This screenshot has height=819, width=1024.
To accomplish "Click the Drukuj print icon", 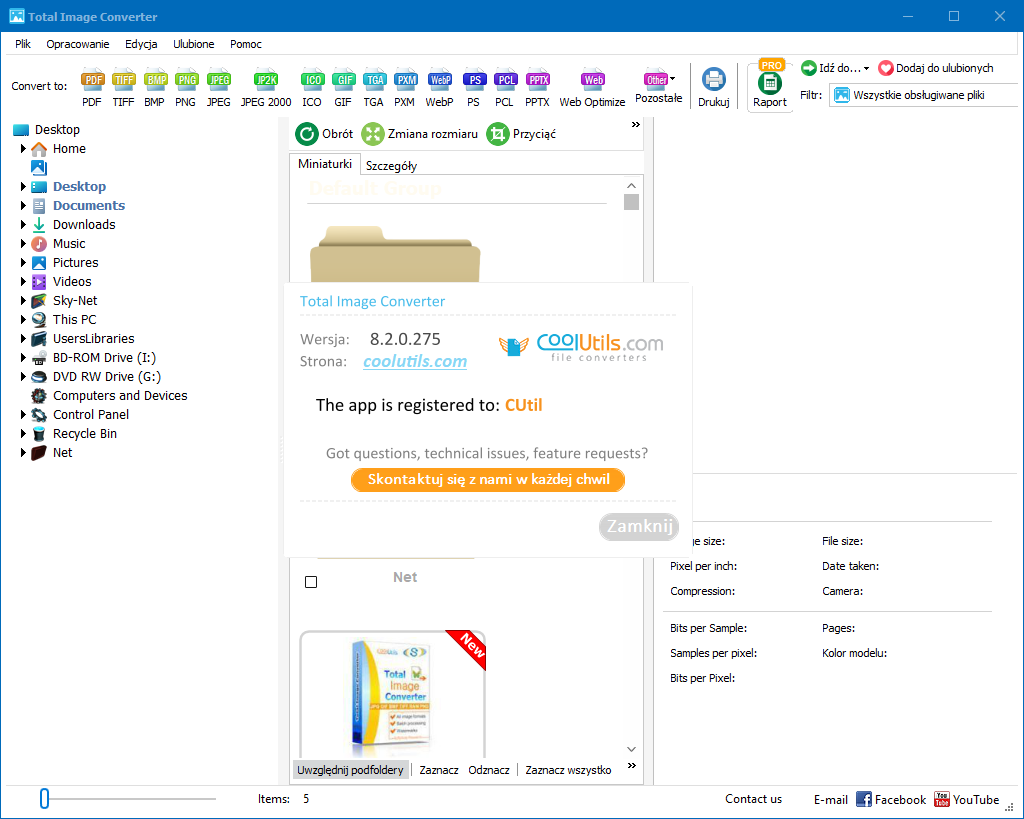I will pos(714,88).
